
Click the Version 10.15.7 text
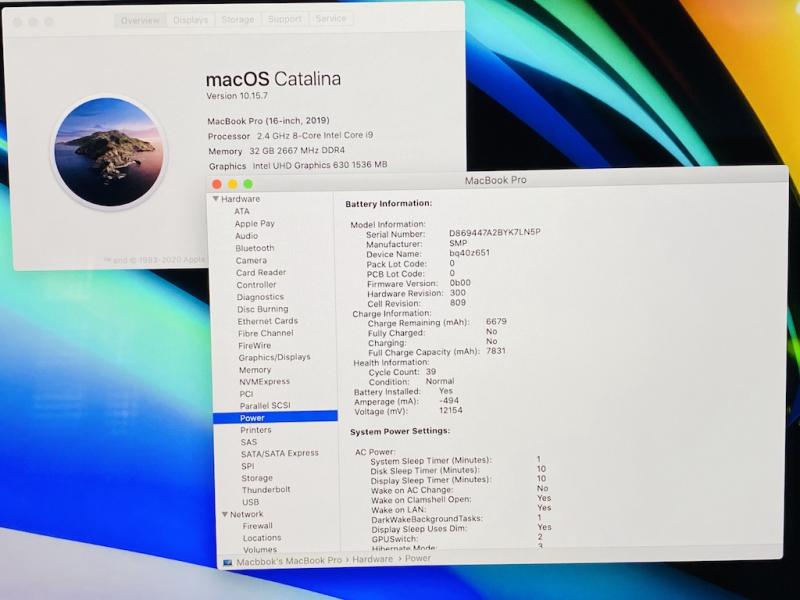pos(237,96)
